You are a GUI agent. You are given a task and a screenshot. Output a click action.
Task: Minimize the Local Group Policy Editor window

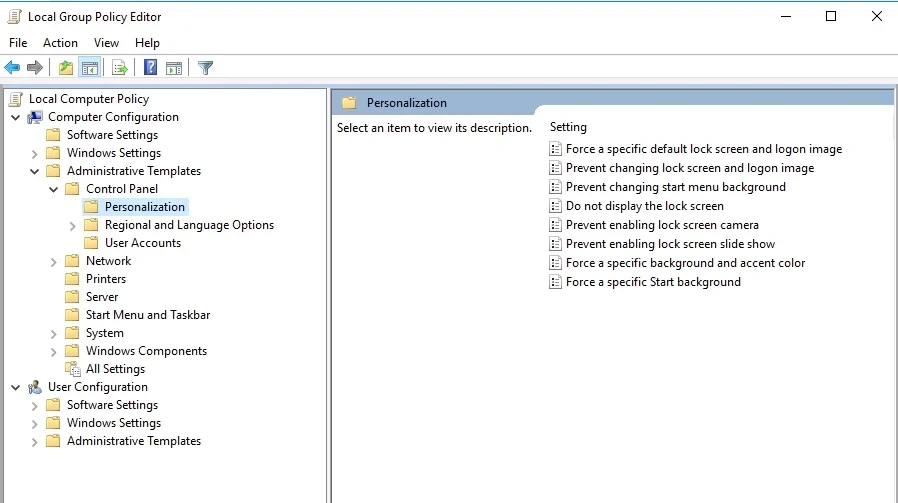(x=786, y=16)
